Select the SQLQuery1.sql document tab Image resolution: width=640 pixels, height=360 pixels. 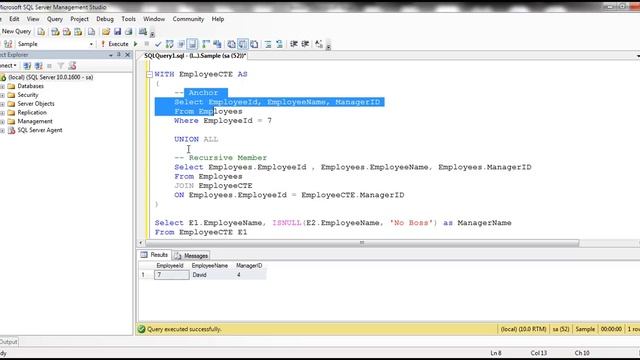click(195, 56)
